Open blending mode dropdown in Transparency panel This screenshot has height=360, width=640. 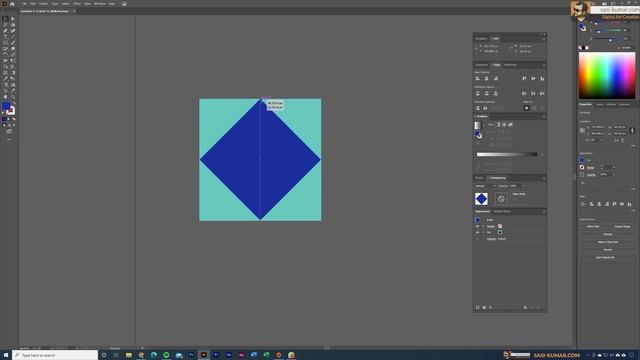[x=486, y=186]
